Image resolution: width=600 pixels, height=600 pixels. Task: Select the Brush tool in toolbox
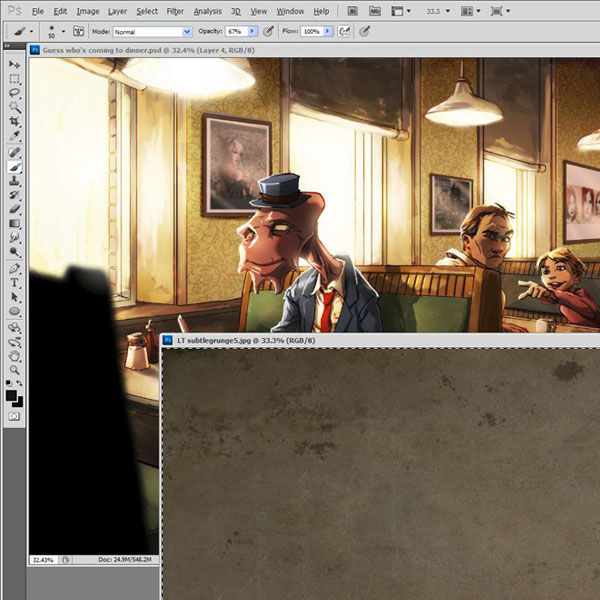(x=15, y=167)
